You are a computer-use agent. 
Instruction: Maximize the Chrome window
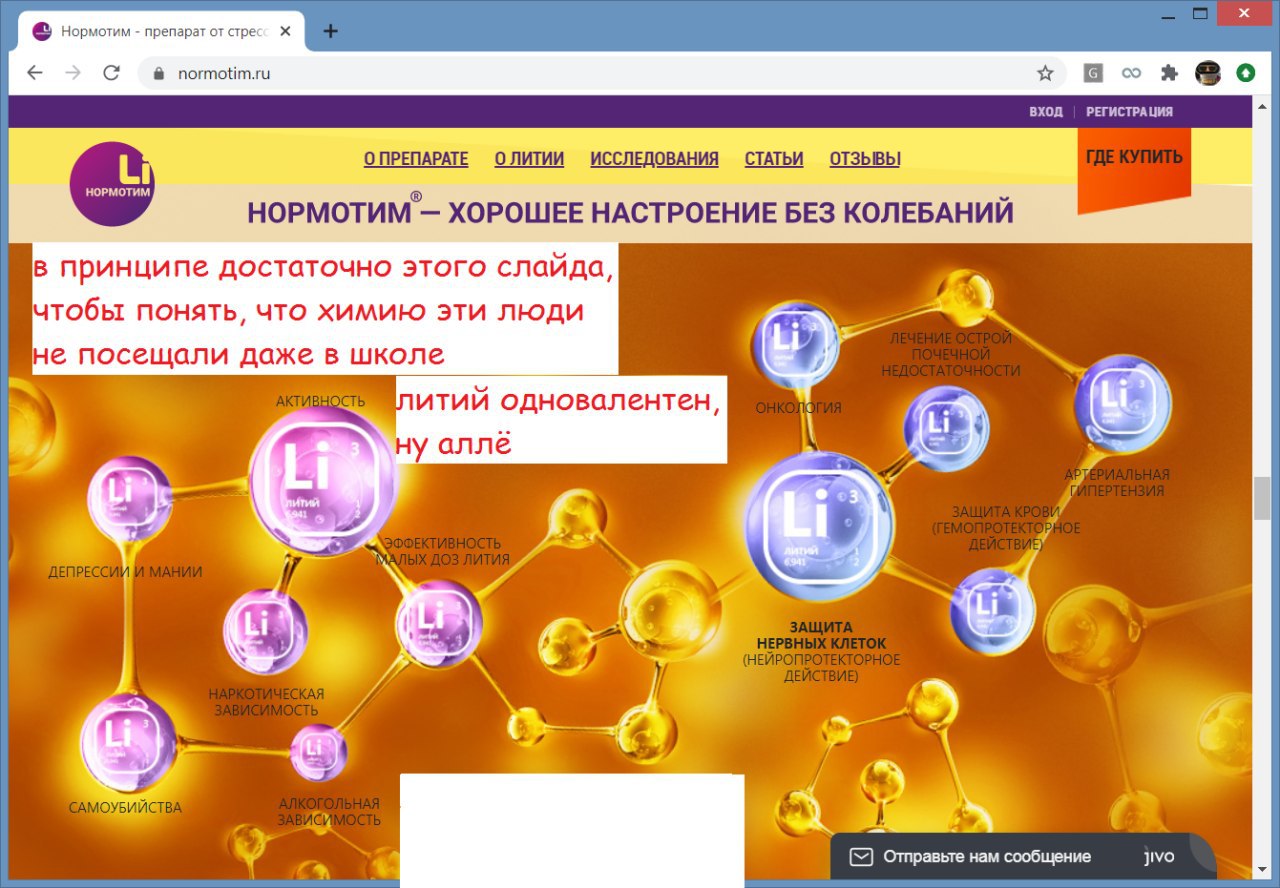point(1201,13)
